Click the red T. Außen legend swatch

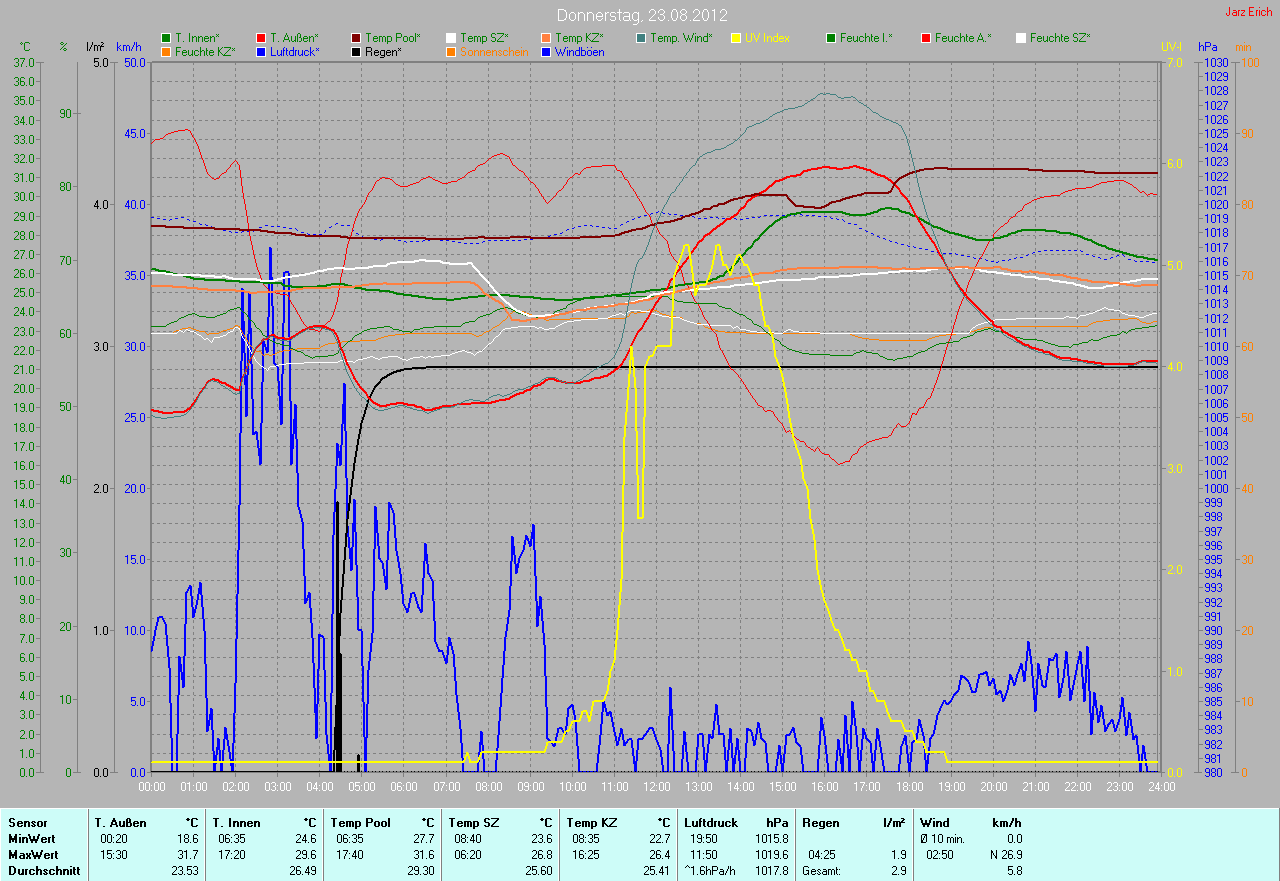(x=261, y=38)
